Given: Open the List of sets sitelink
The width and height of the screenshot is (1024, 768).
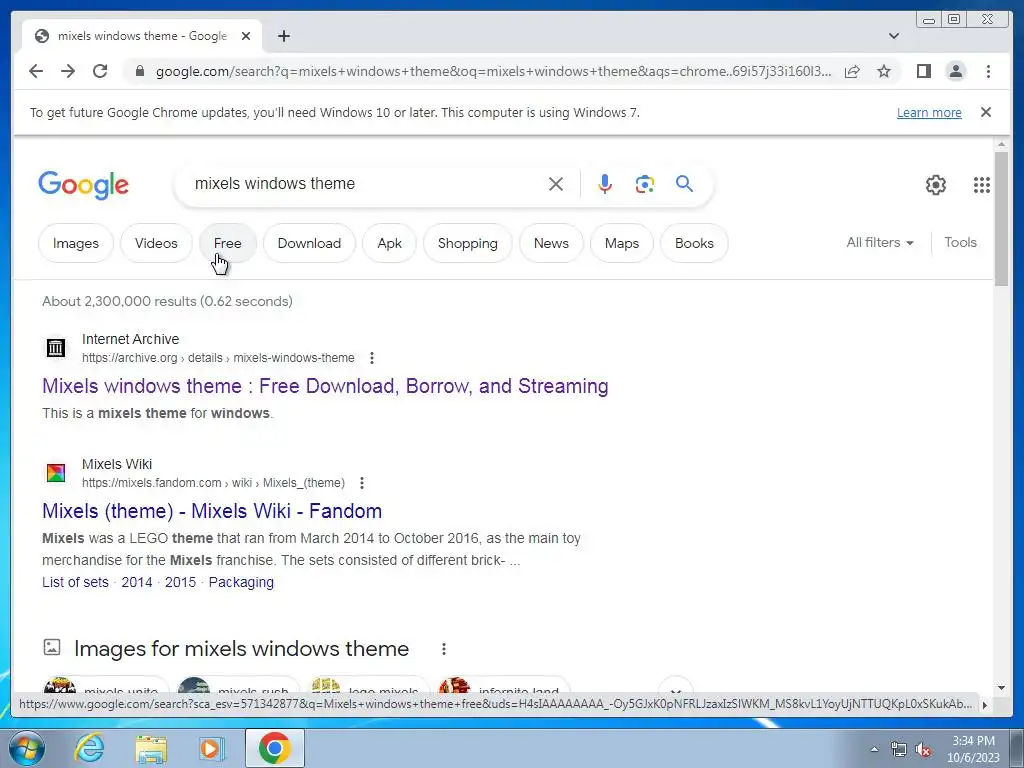Looking at the screenshot, I should pos(75,582).
